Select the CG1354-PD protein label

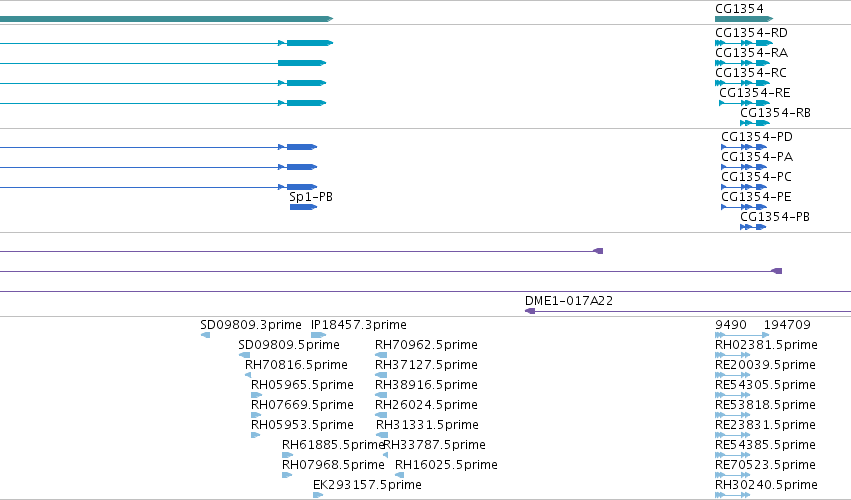pos(757,137)
